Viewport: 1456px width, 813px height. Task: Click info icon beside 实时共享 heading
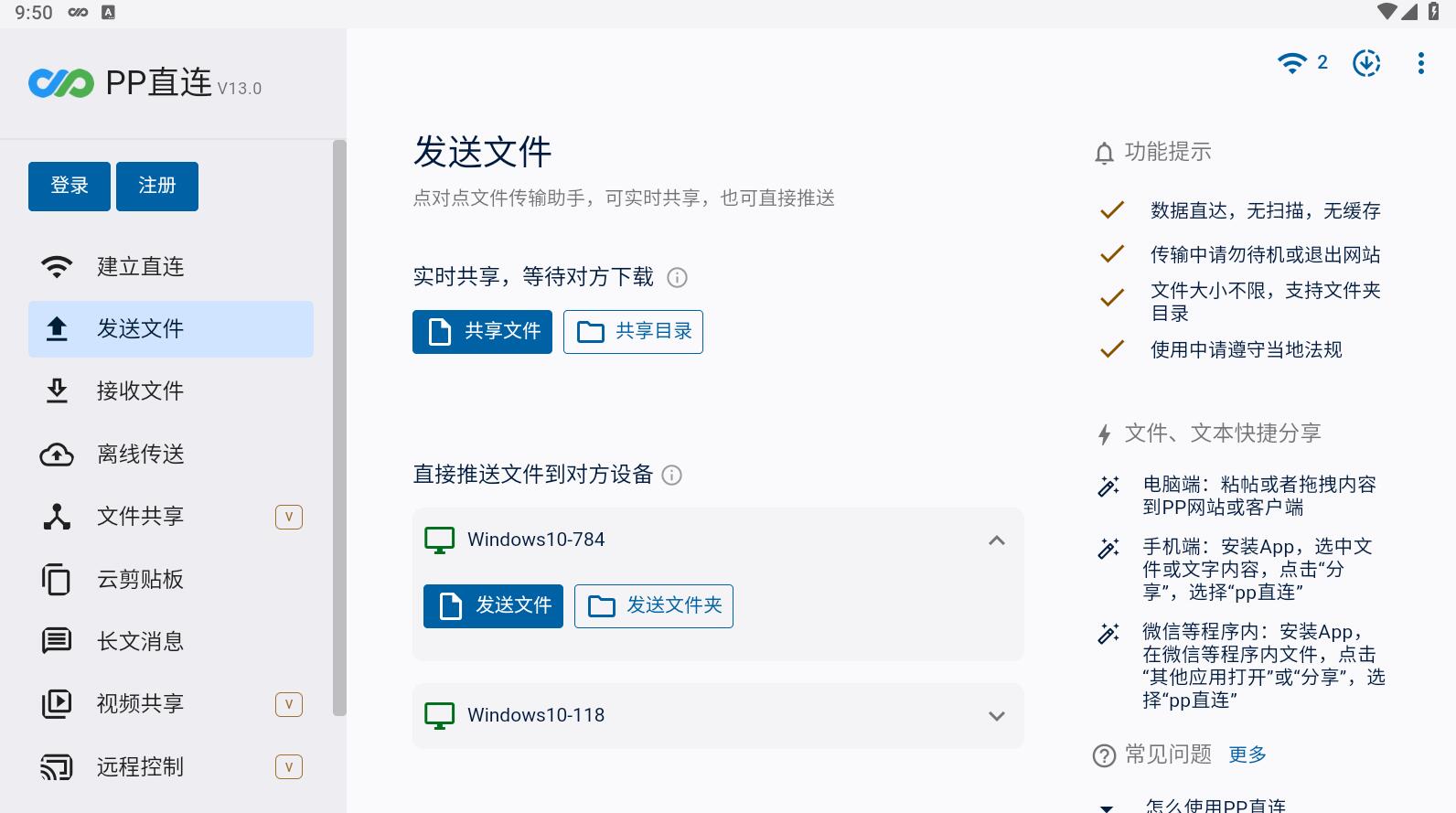(x=677, y=277)
